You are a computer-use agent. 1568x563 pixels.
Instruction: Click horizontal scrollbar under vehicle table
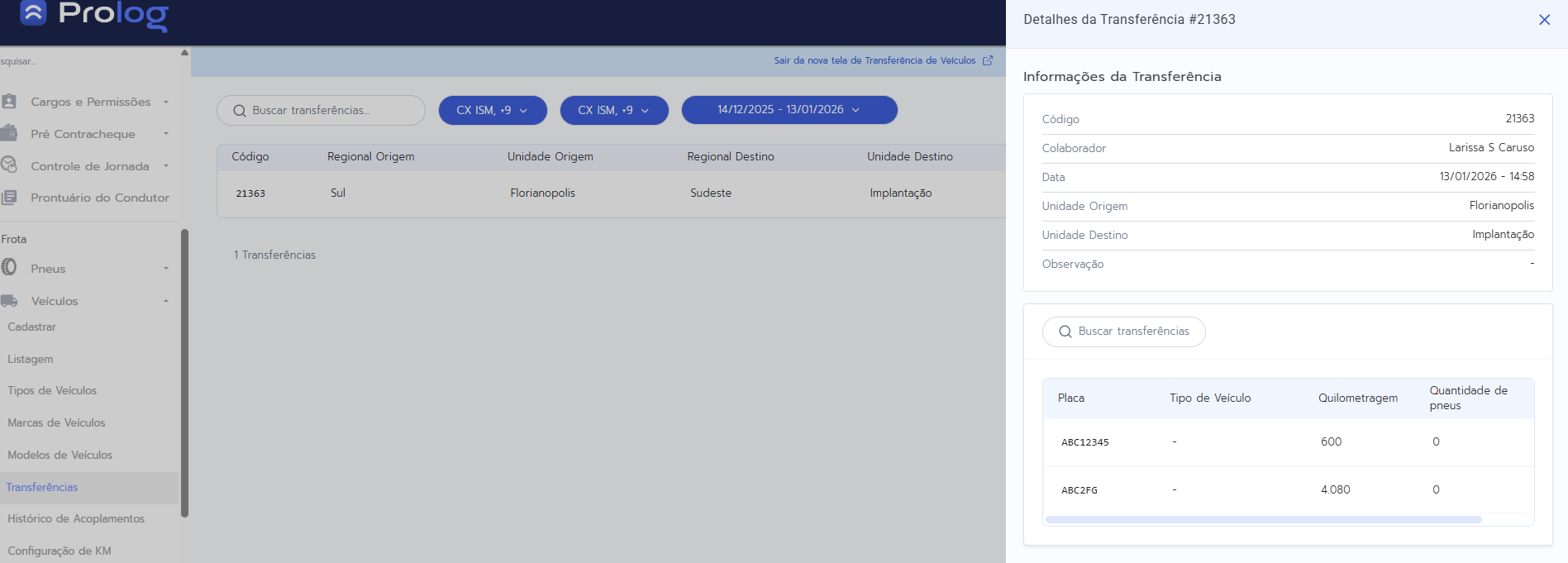click(1263, 519)
